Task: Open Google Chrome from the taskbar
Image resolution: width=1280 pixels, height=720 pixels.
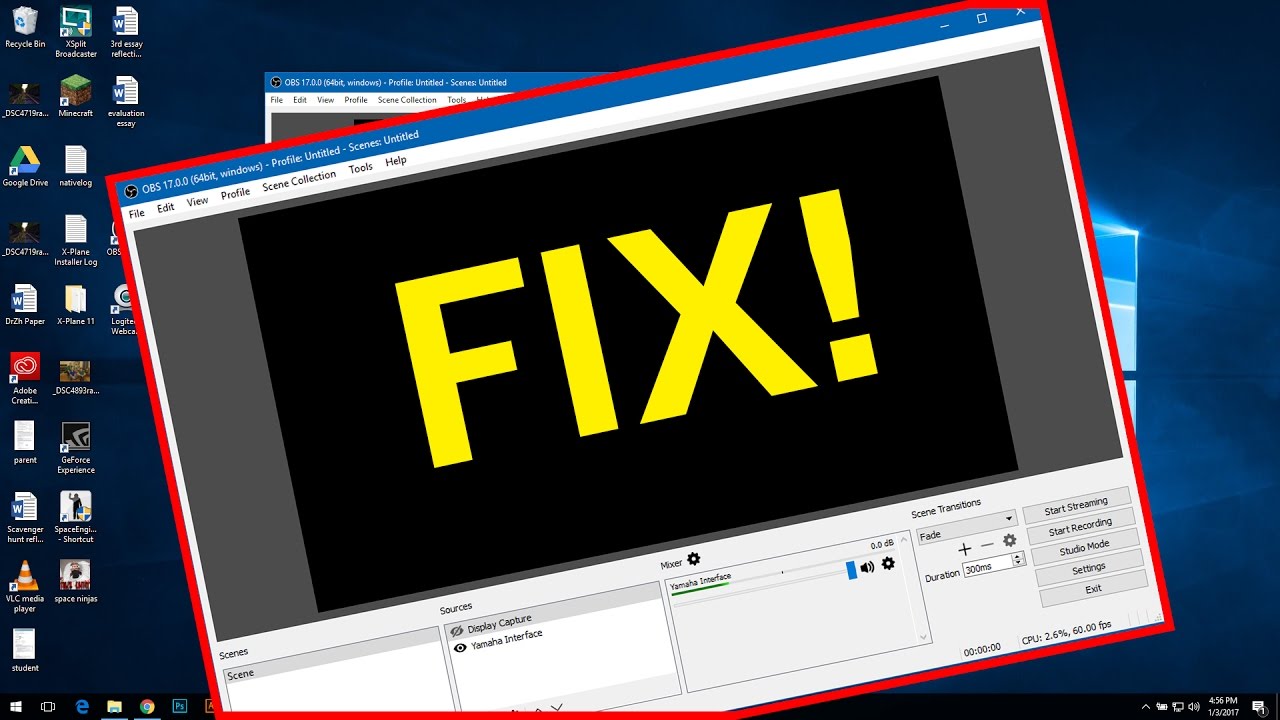Action: click(147, 706)
